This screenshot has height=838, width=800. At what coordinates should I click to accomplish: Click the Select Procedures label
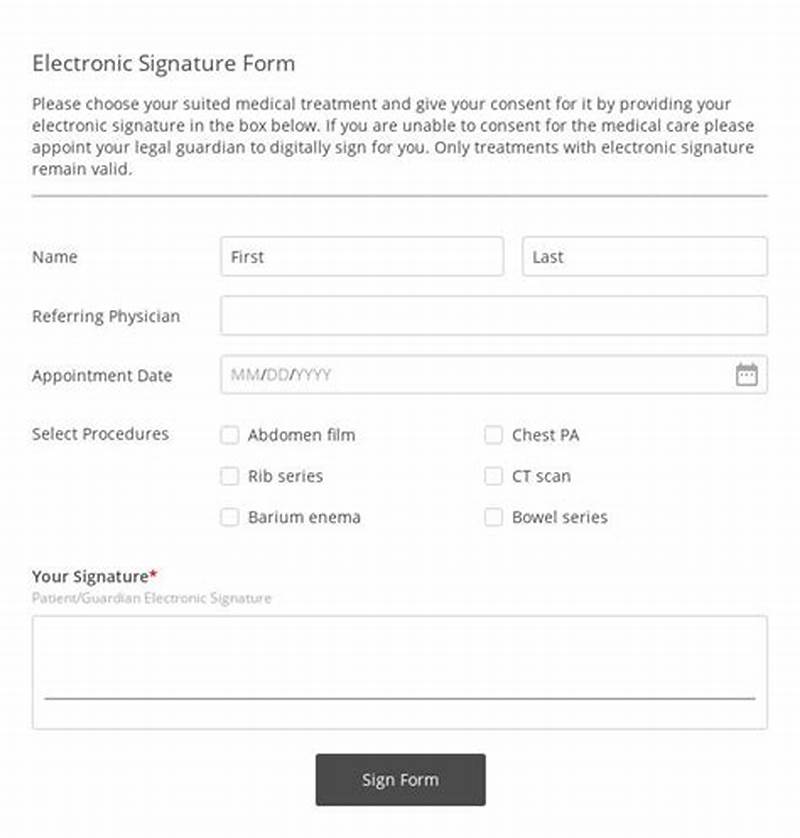click(99, 434)
